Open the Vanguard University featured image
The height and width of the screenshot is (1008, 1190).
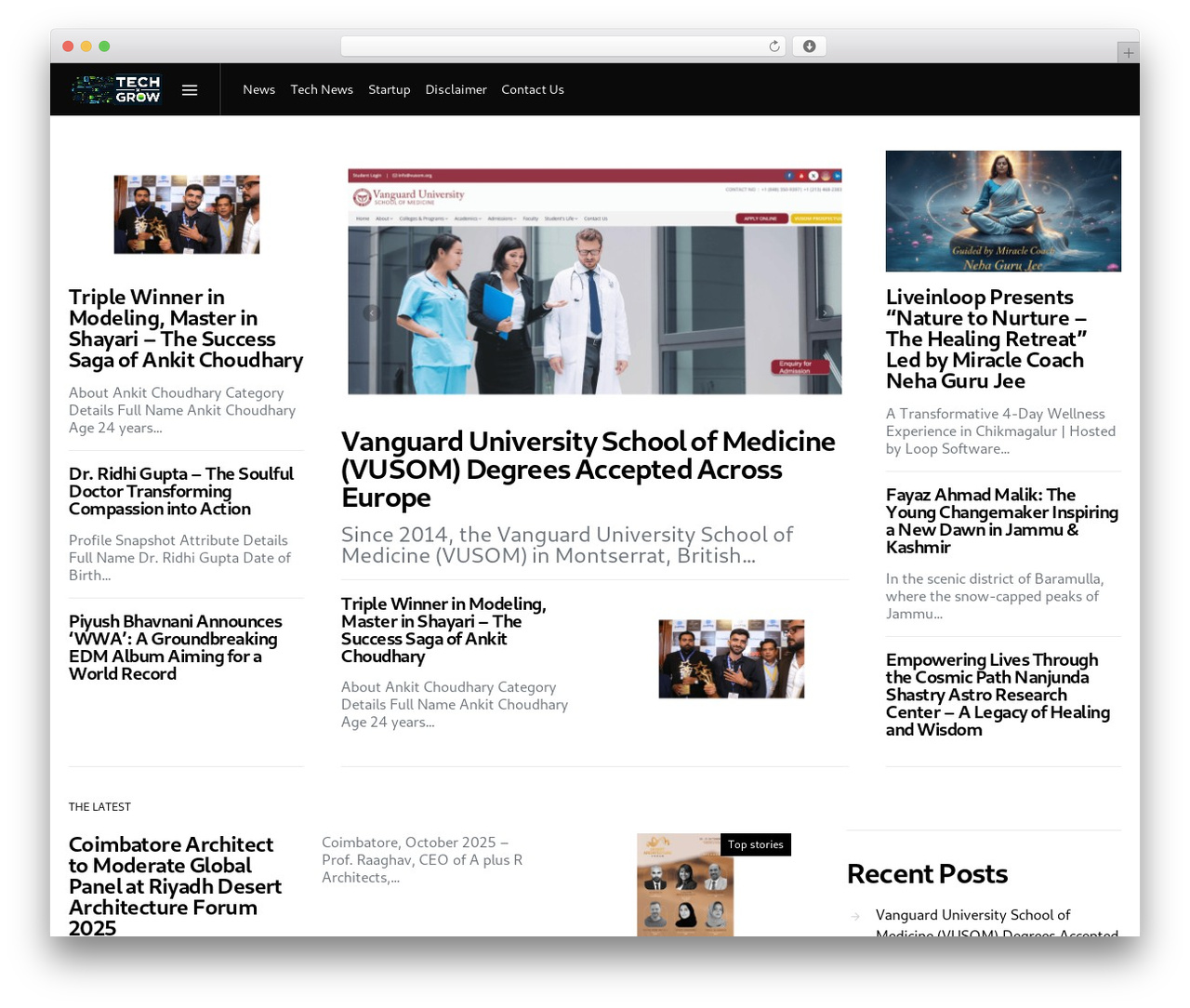pyautogui.click(x=595, y=282)
